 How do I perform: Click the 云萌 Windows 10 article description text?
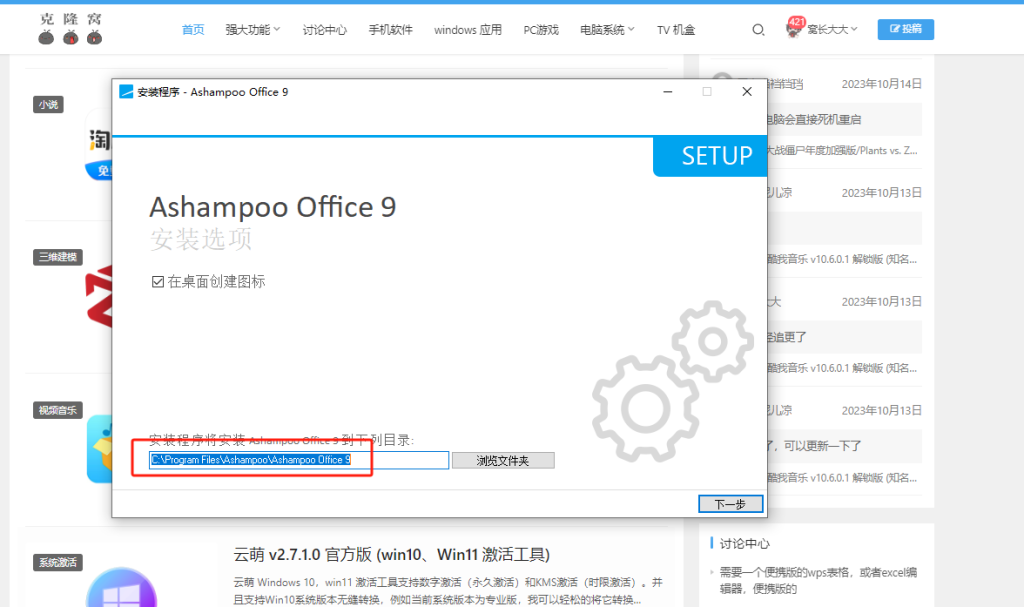[448, 591]
